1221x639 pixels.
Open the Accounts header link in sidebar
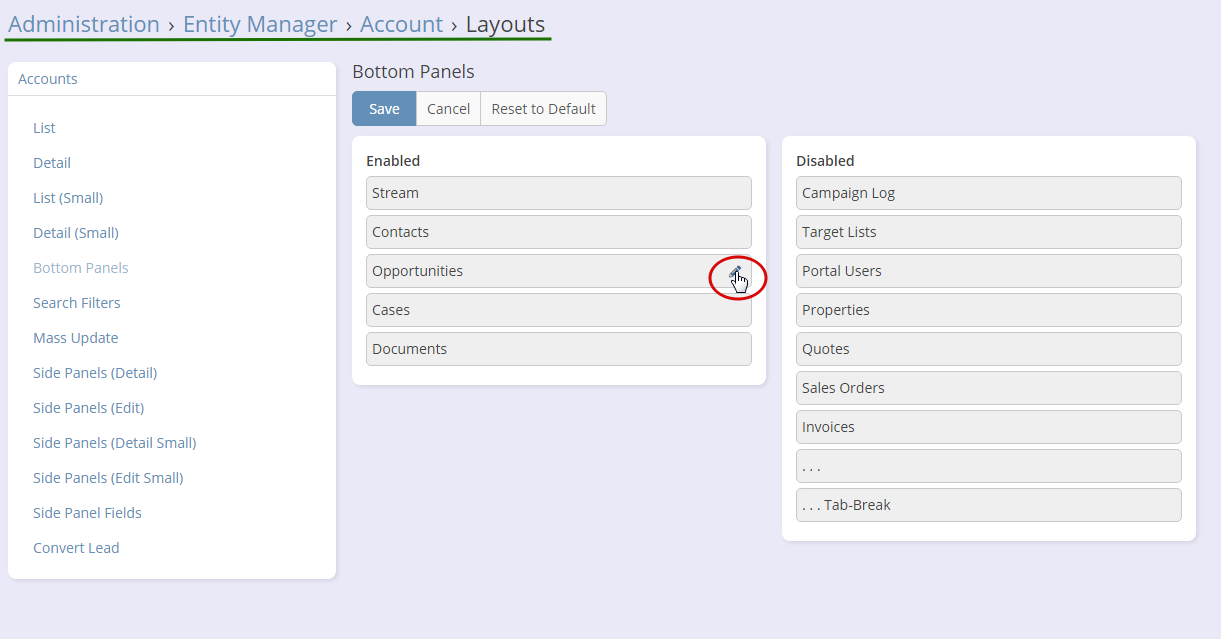click(x=48, y=79)
